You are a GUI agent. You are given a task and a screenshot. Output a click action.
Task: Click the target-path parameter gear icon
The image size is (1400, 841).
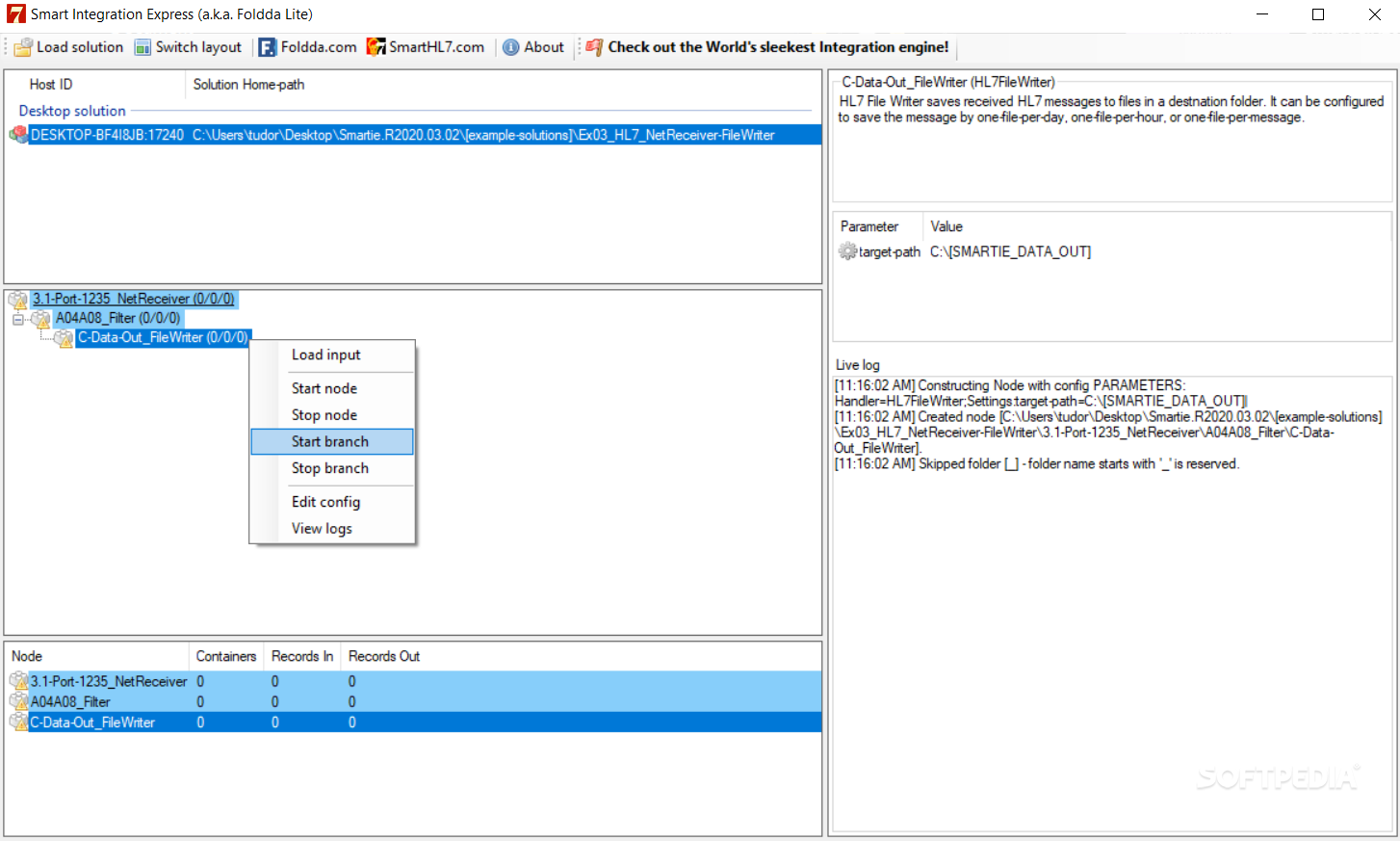847,251
